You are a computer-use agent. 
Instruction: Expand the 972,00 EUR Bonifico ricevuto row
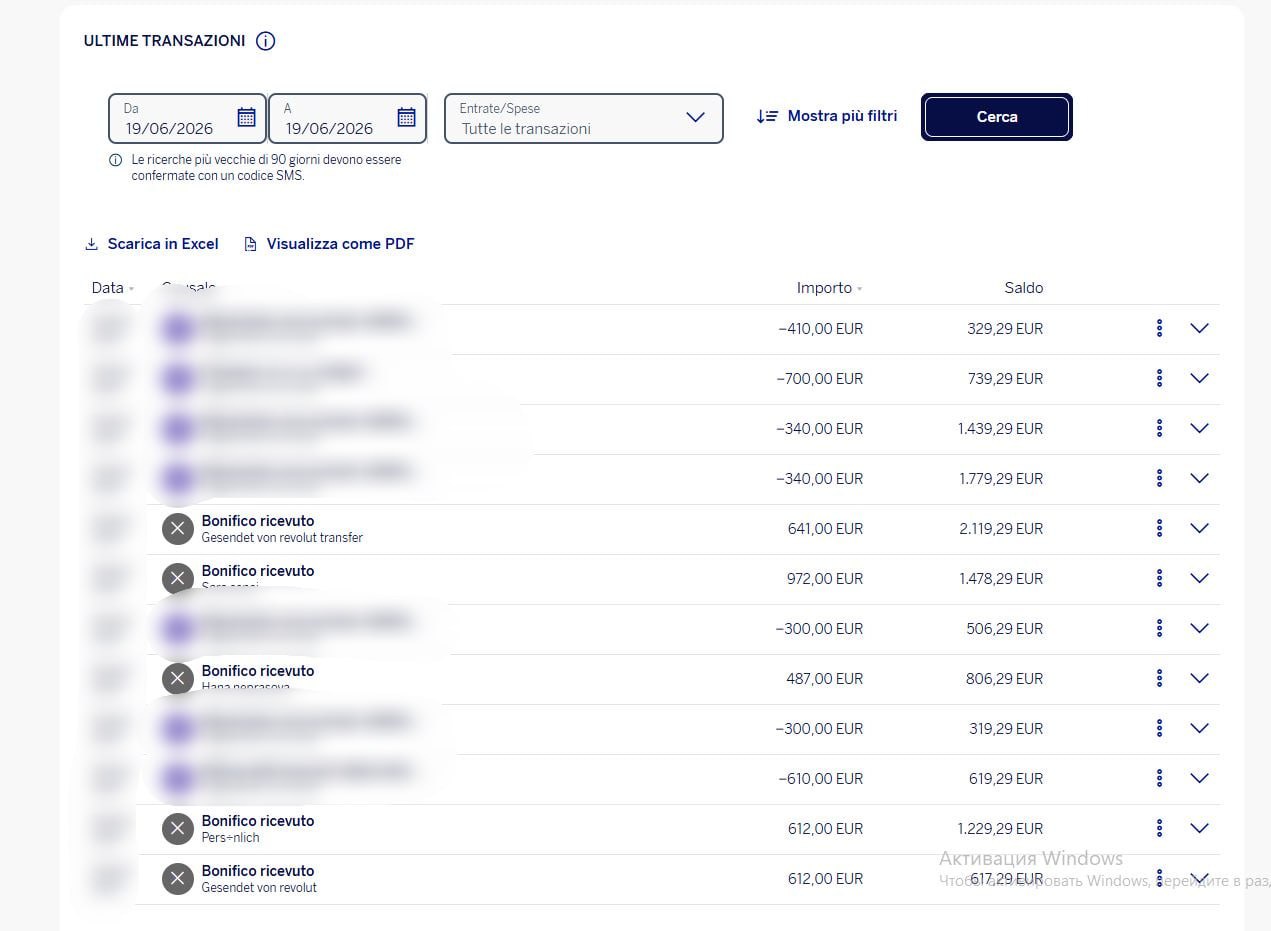click(x=1200, y=578)
